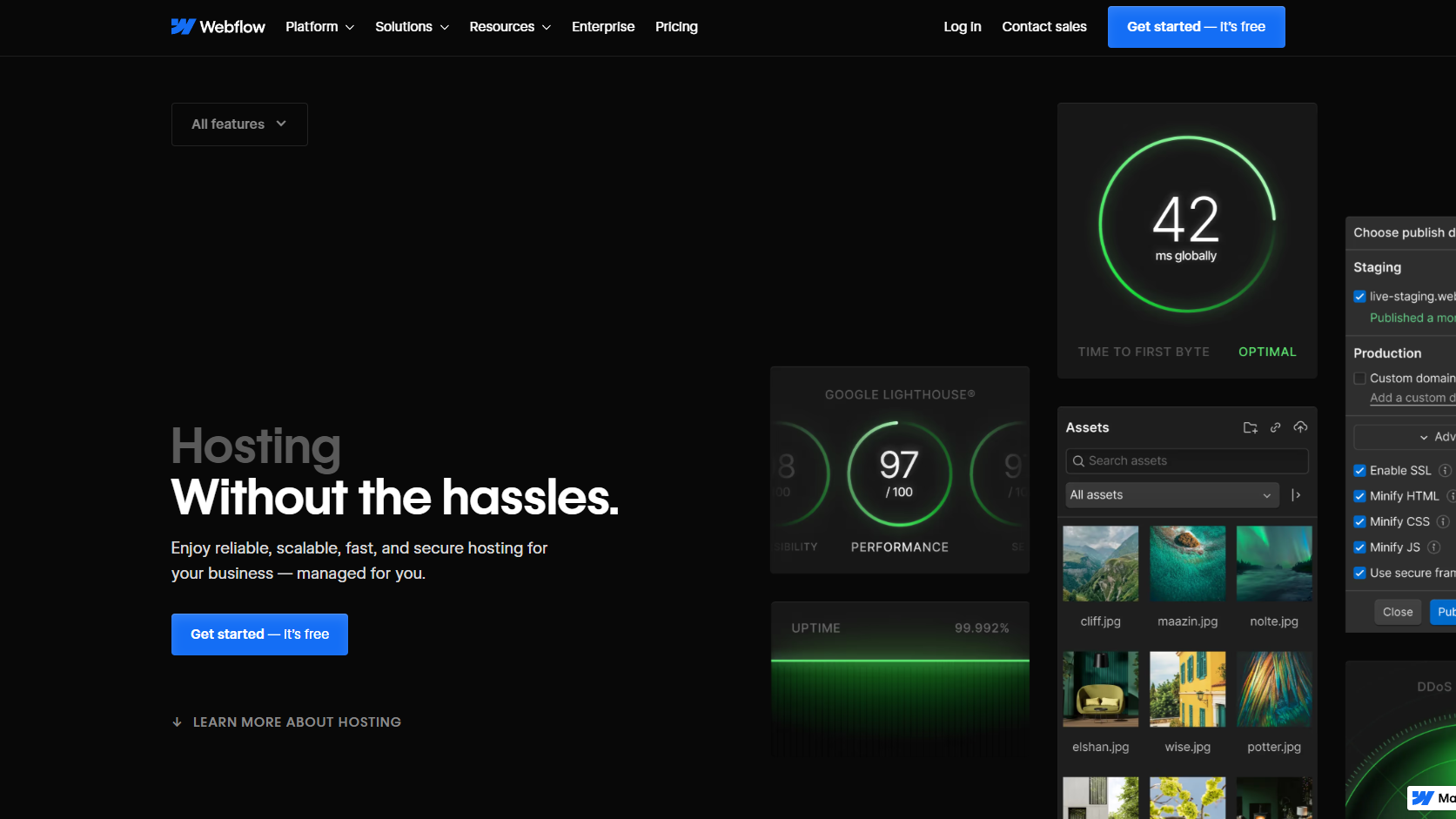Expand the Platform menu in navbar

click(x=319, y=27)
